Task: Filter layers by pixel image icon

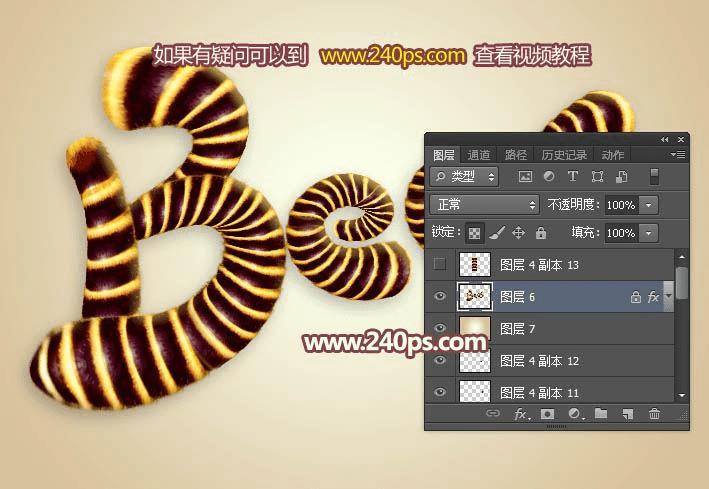Action: [525, 176]
